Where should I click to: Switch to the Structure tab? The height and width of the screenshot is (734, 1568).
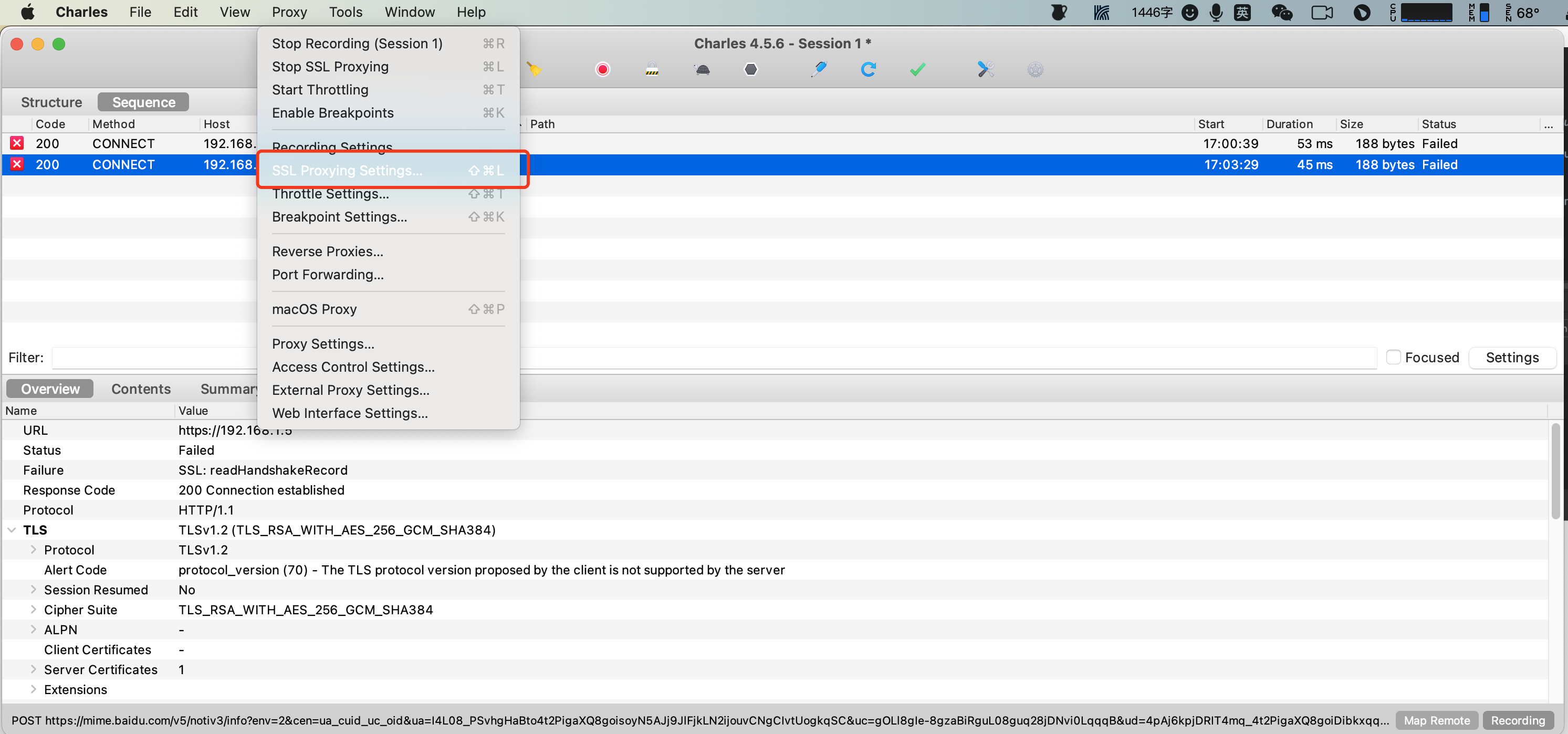coord(51,102)
